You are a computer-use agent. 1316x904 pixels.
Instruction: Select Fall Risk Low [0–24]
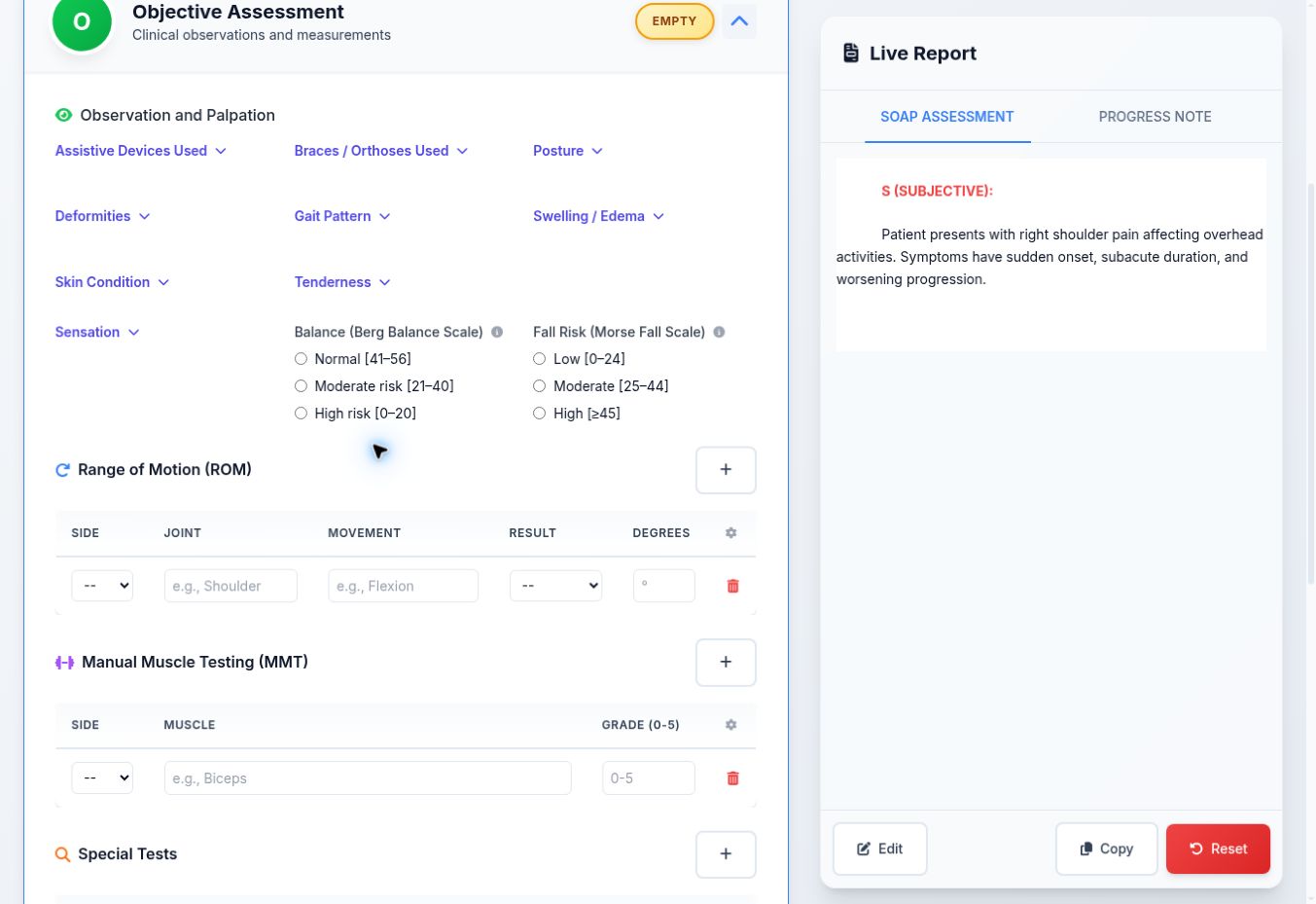click(x=540, y=359)
